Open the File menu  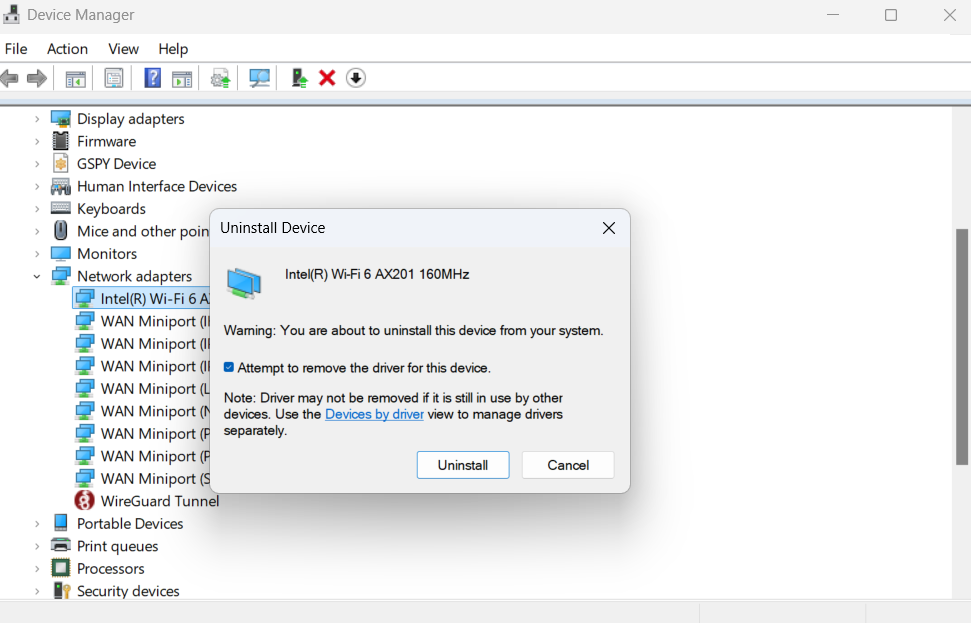click(16, 49)
